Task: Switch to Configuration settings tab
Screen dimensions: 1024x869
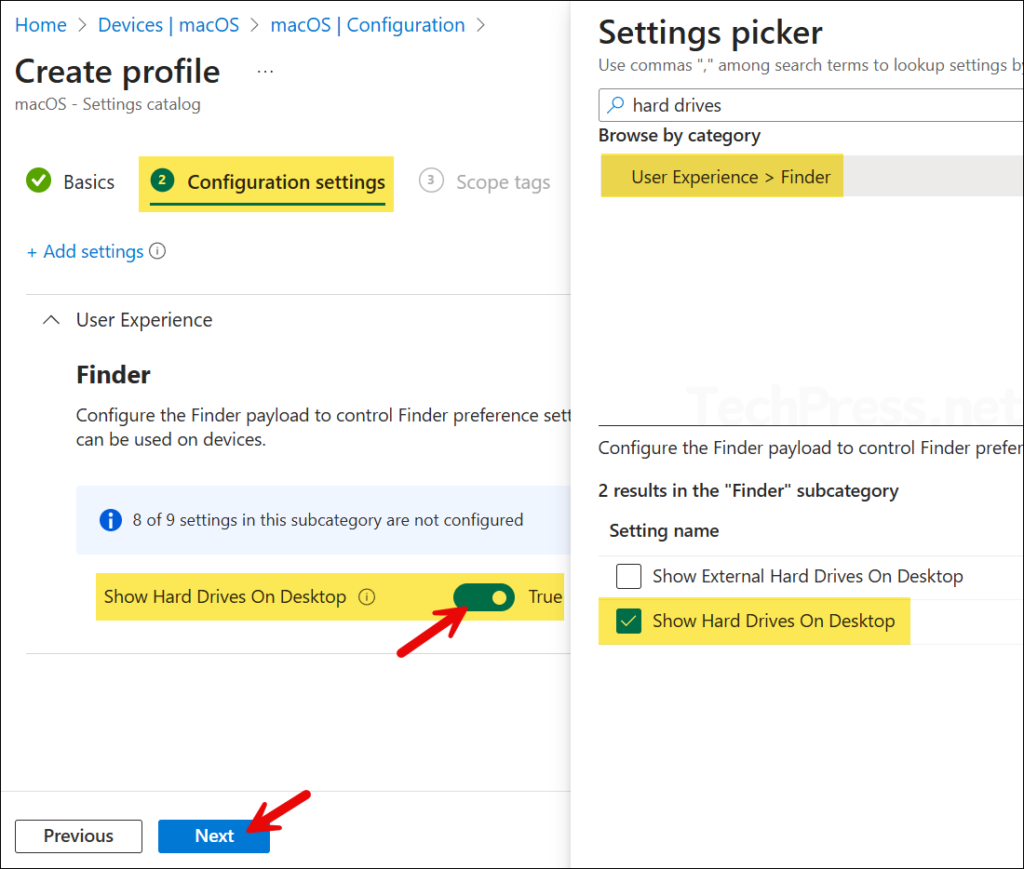Action: tap(267, 183)
